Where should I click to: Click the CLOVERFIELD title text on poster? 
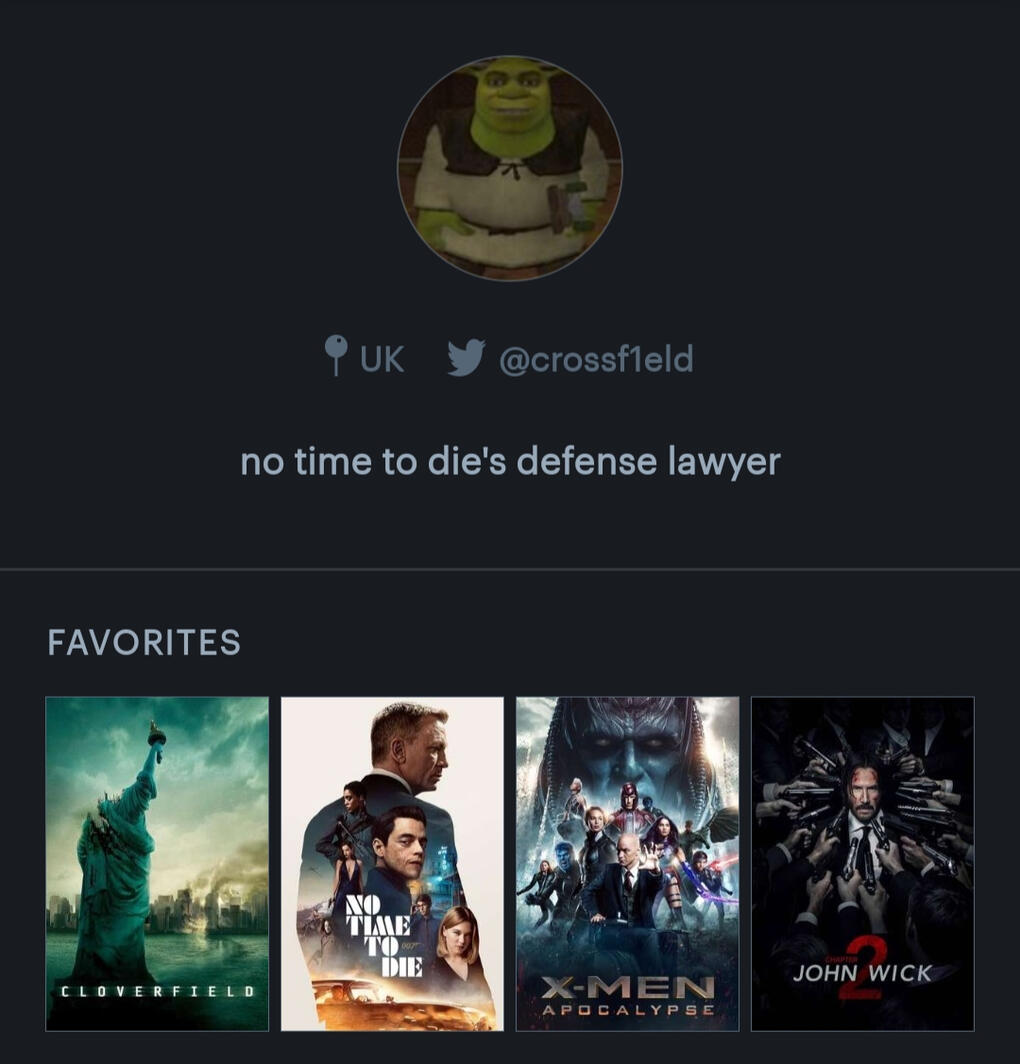[x=157, y=991]
